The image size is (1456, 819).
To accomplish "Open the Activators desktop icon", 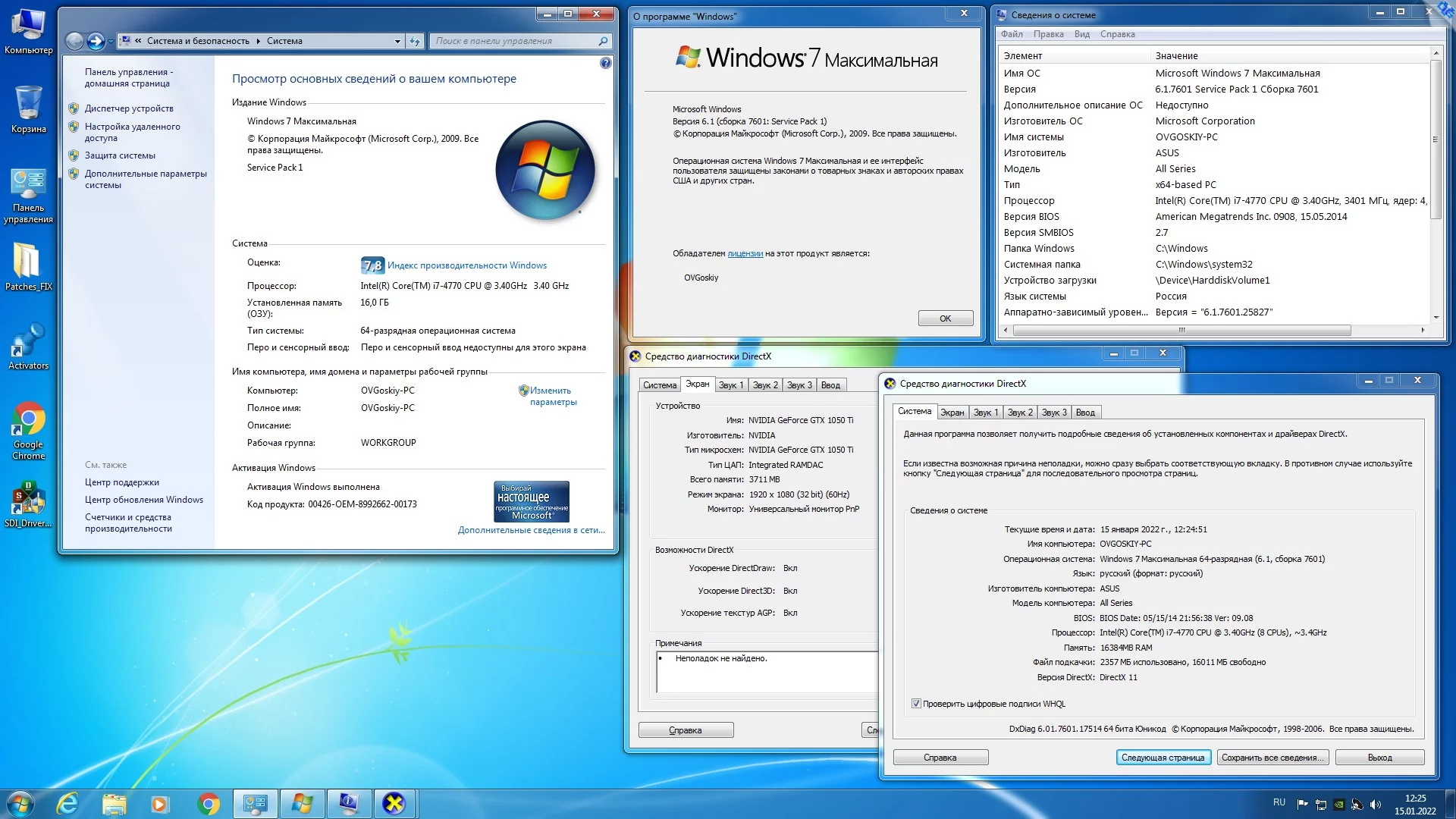I will point(28,340).
